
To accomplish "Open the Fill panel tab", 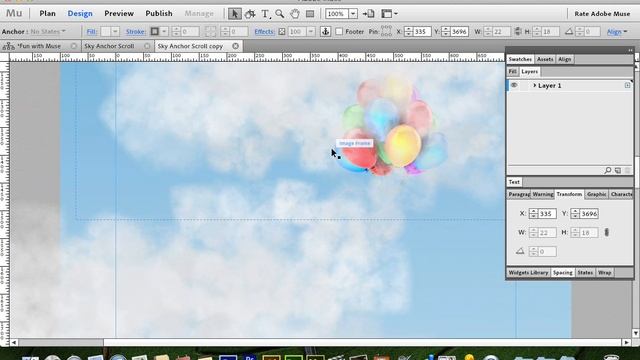I will pos(512,71).
